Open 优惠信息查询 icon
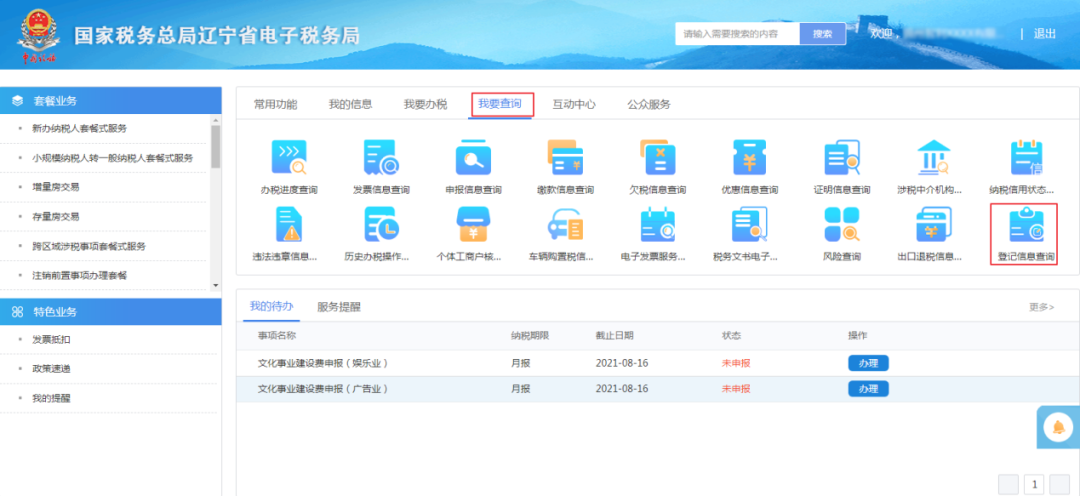The height and width of the screenshot is (496, 1080). tap(749, 158)
